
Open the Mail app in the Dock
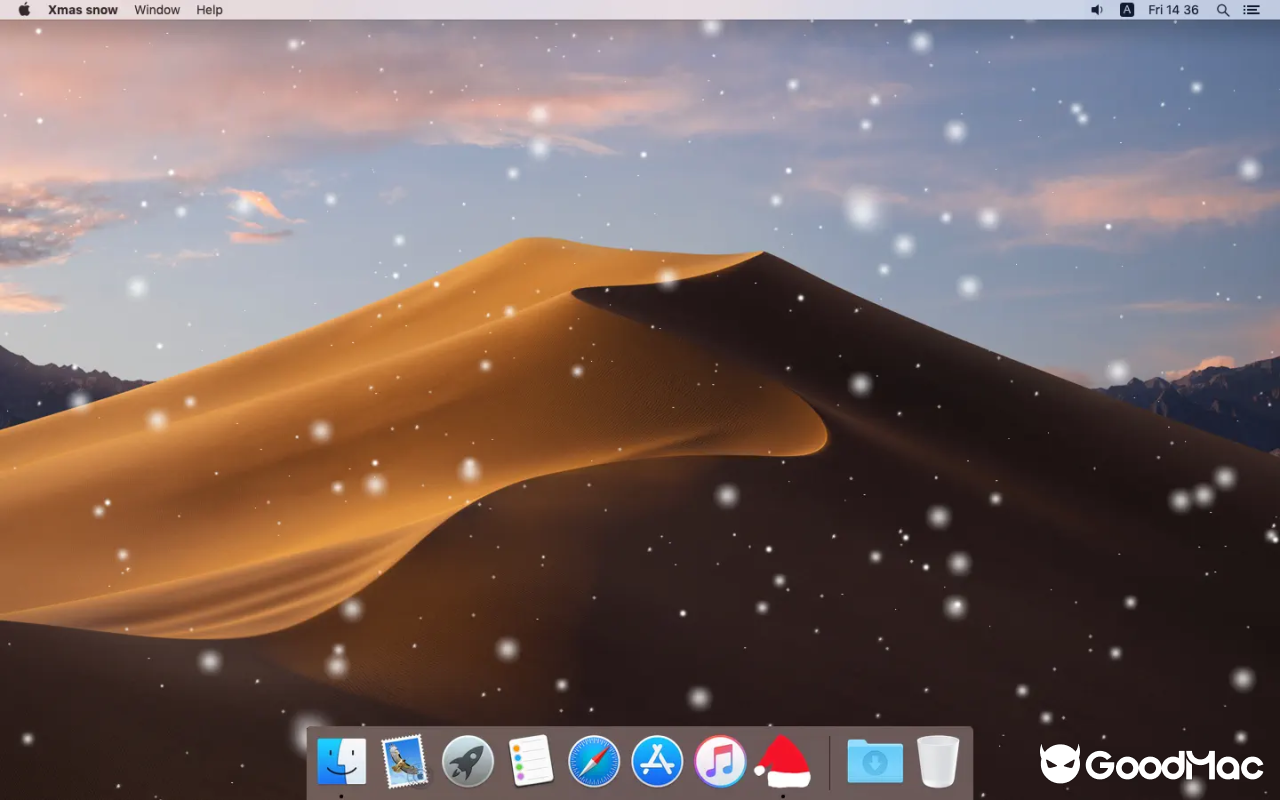(404, 761)
